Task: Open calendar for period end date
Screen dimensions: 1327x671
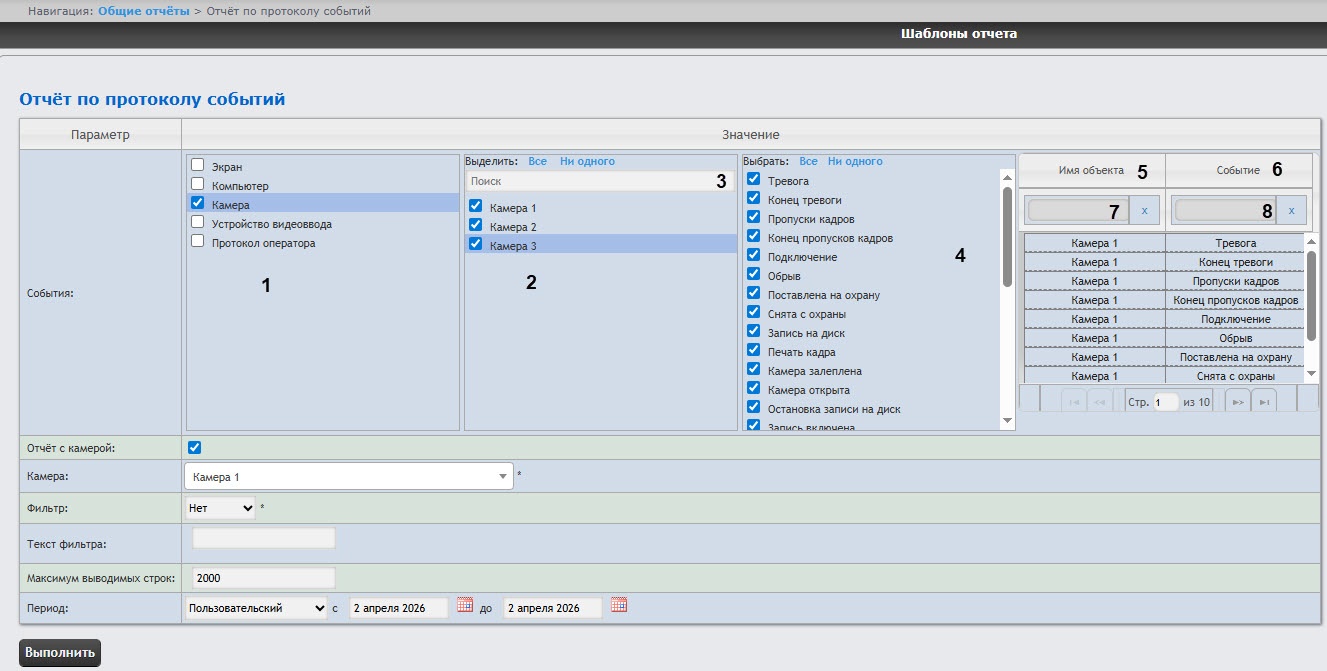Action: [619, 605]
